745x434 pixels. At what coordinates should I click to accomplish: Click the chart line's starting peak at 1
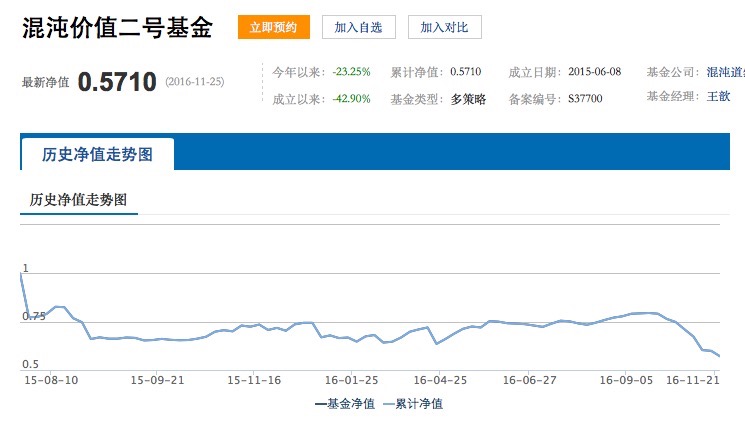(21, 273)
